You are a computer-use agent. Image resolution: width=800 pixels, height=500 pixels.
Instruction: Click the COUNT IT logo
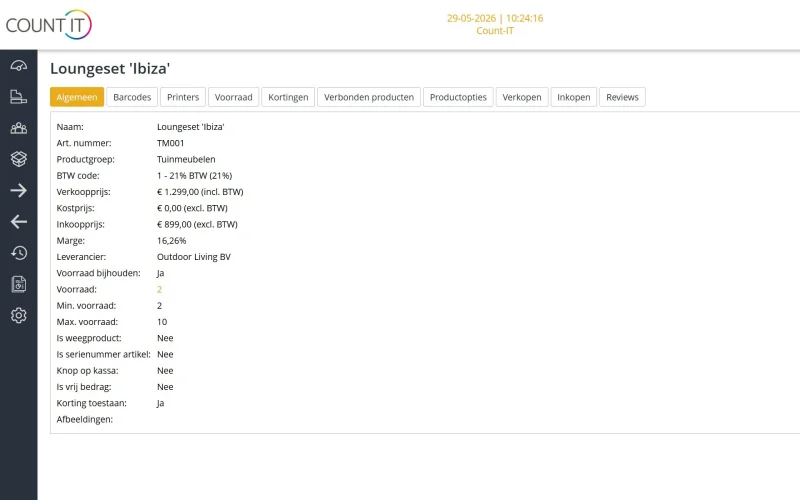(x=48, y=24)
